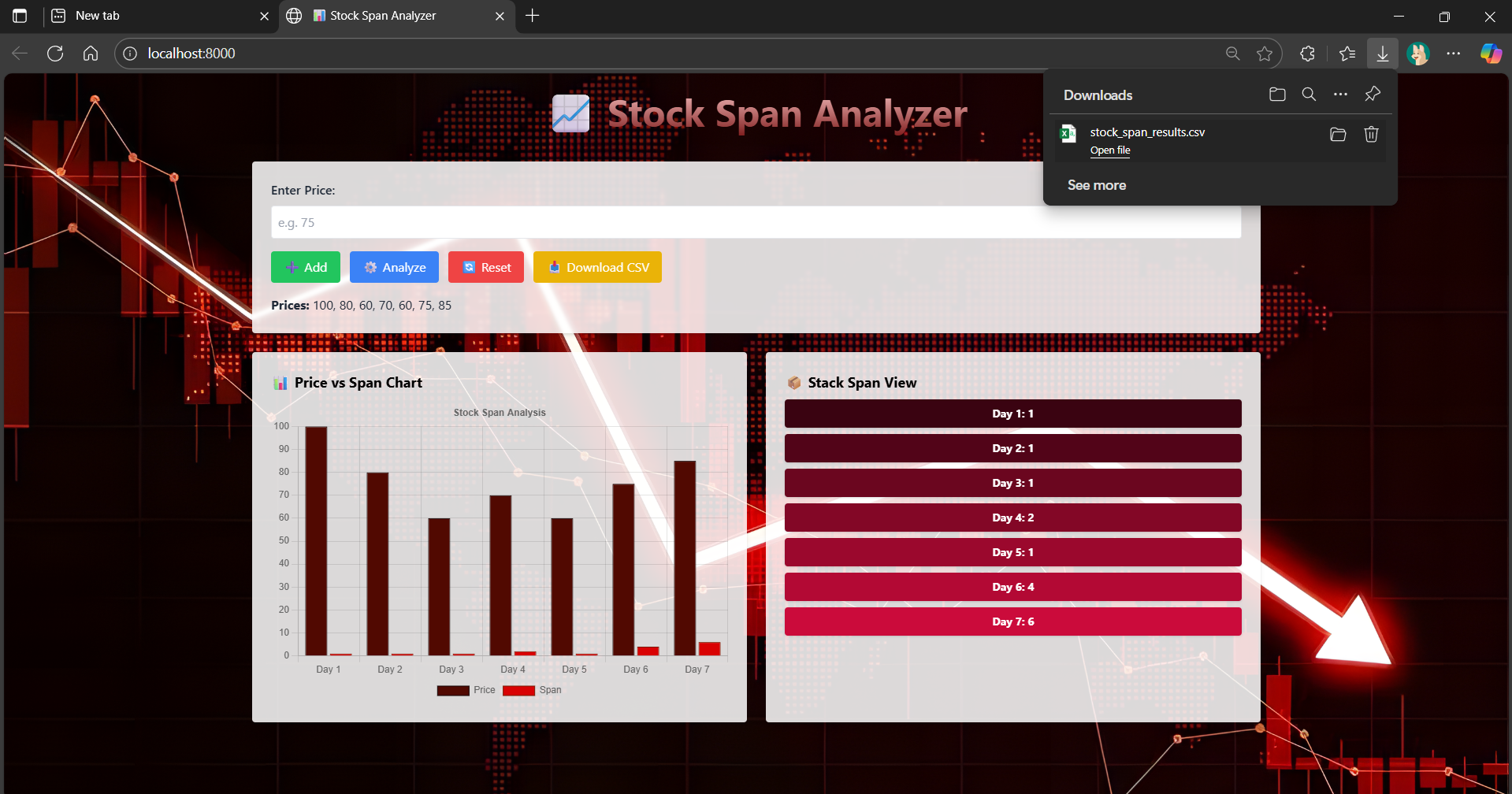Select the Stock Span Analyzer tab
This screenshot has width=1512, height=794.
pos(386,16)
